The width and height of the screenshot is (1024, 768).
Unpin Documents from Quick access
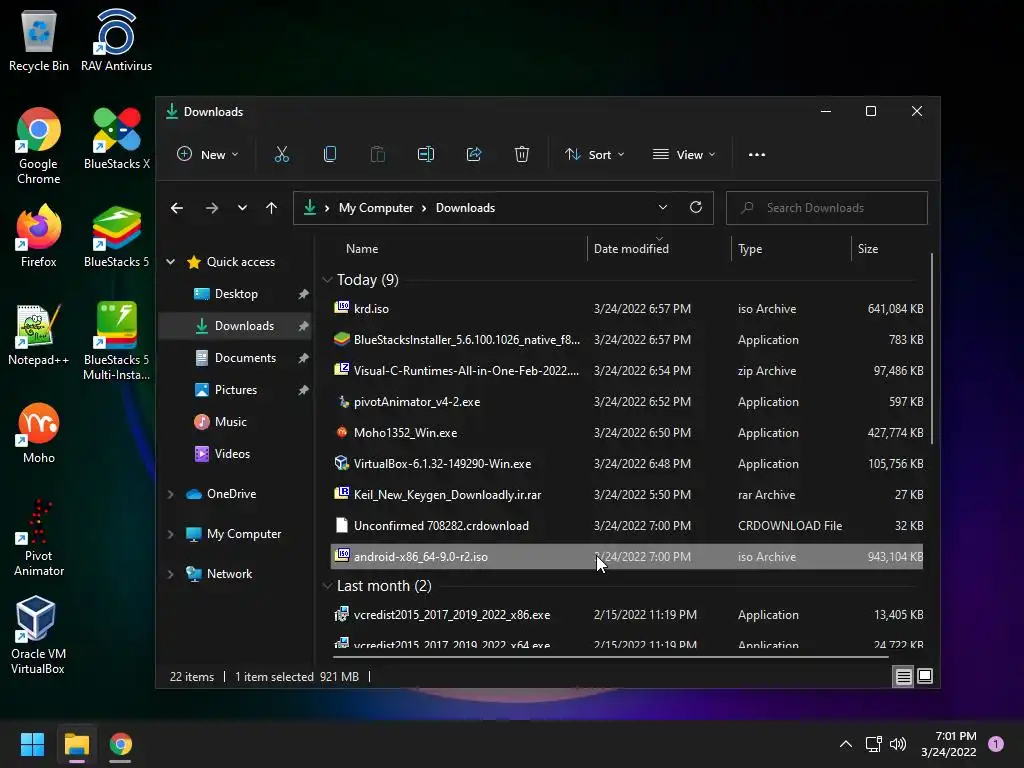click(303, 359)
